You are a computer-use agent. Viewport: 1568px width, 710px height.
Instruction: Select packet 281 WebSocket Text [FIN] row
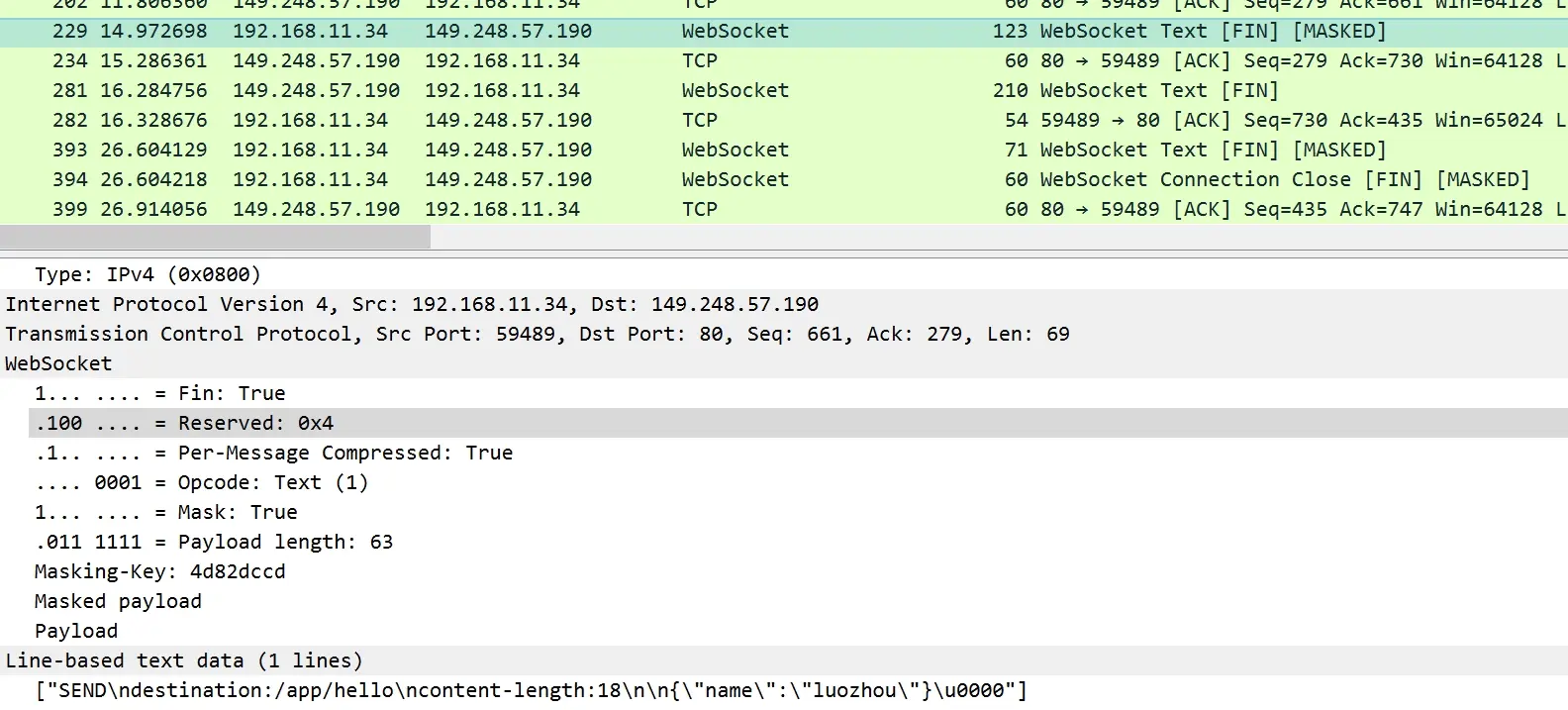(x=784, y=91)
